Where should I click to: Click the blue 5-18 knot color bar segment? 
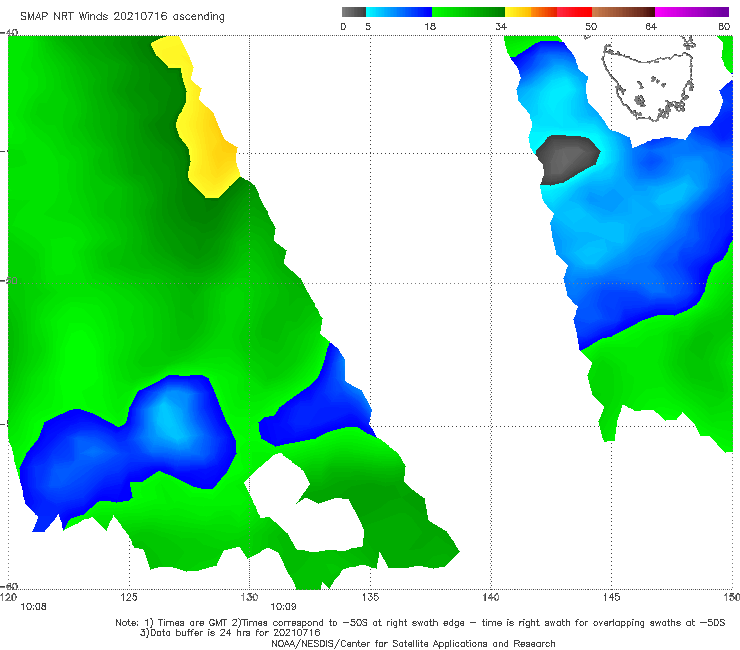coord(399,12)
